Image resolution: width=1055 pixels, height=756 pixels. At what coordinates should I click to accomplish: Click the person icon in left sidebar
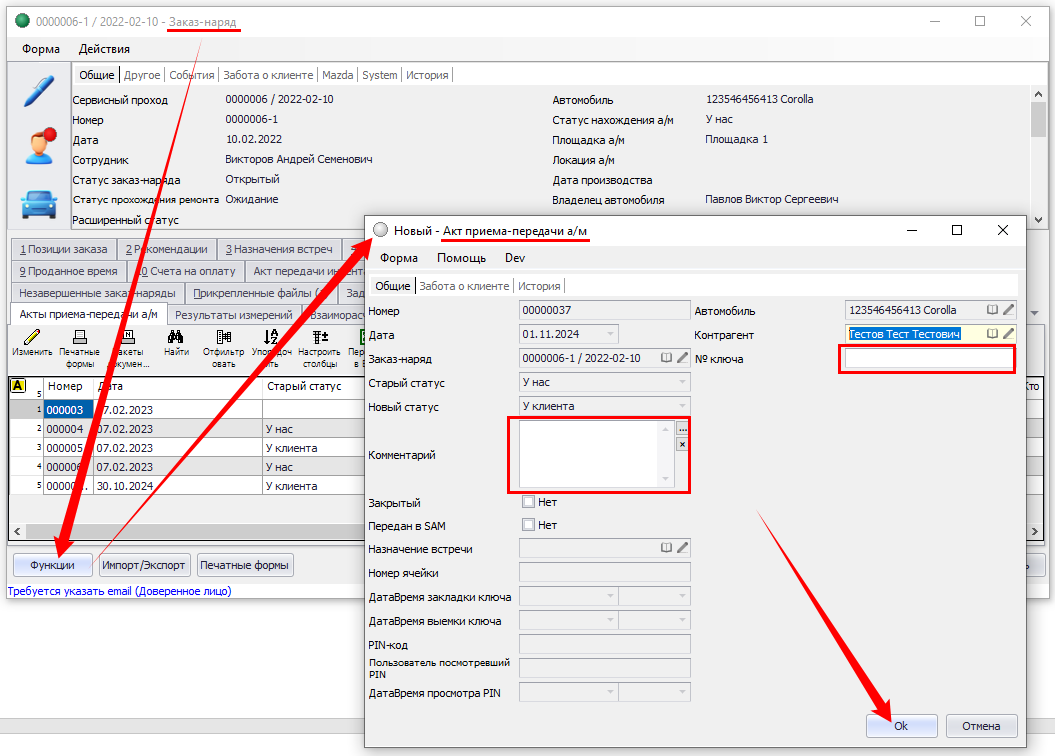(39, 147)
